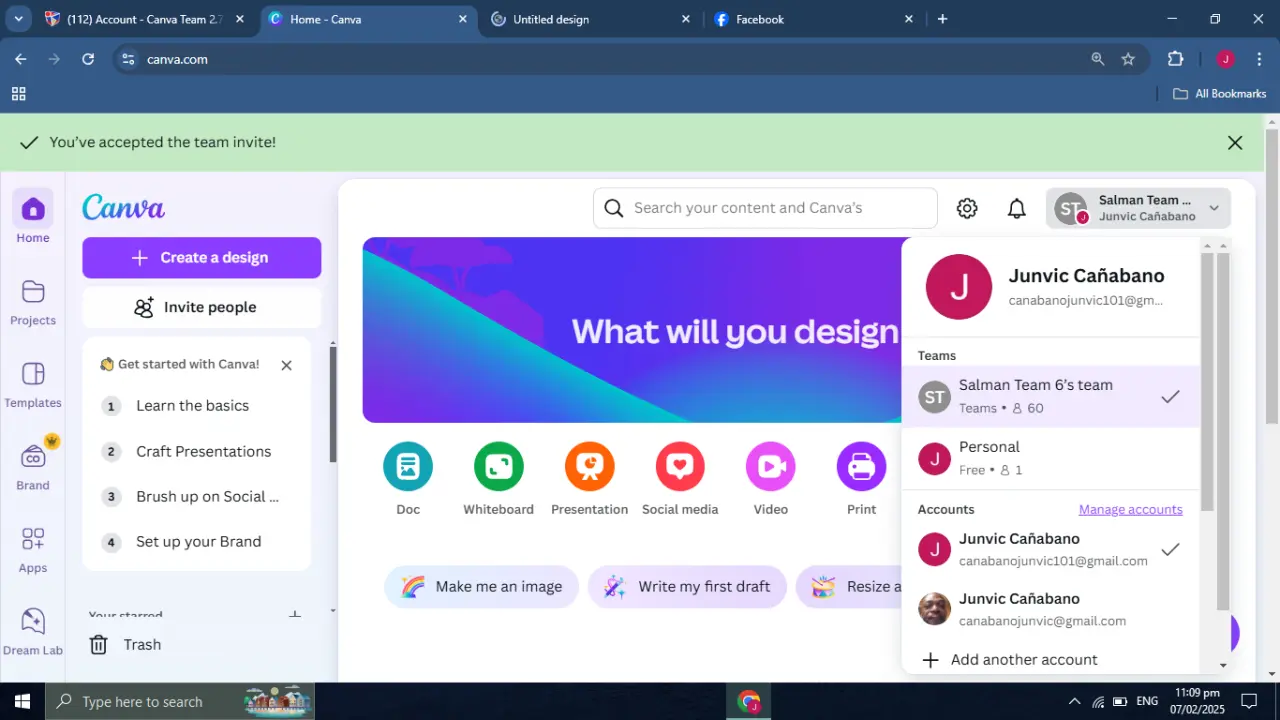This screenshot has width=1280, height=720.
Task: Select the Social media design type
Action: coord(680,479)
